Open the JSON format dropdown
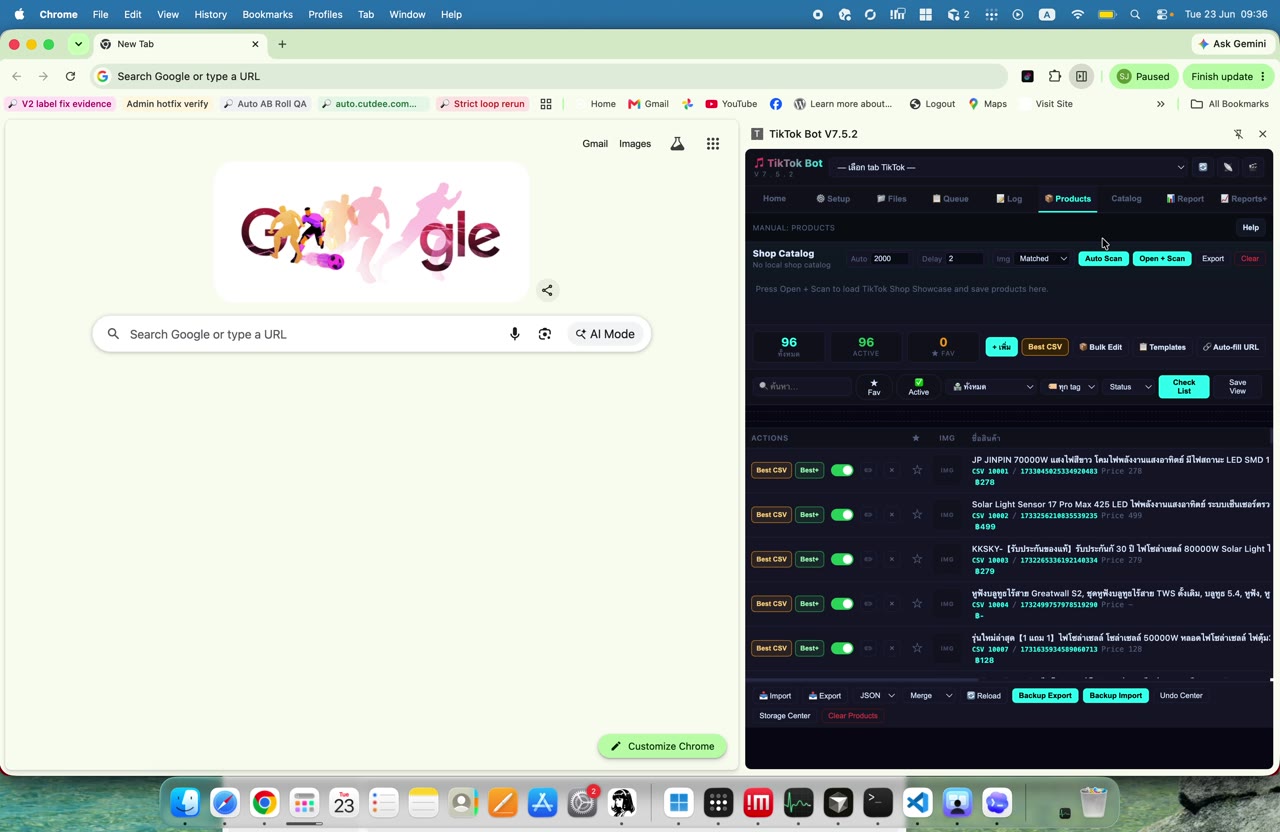This screenshot has width=1280, height=832. (877, 696)
